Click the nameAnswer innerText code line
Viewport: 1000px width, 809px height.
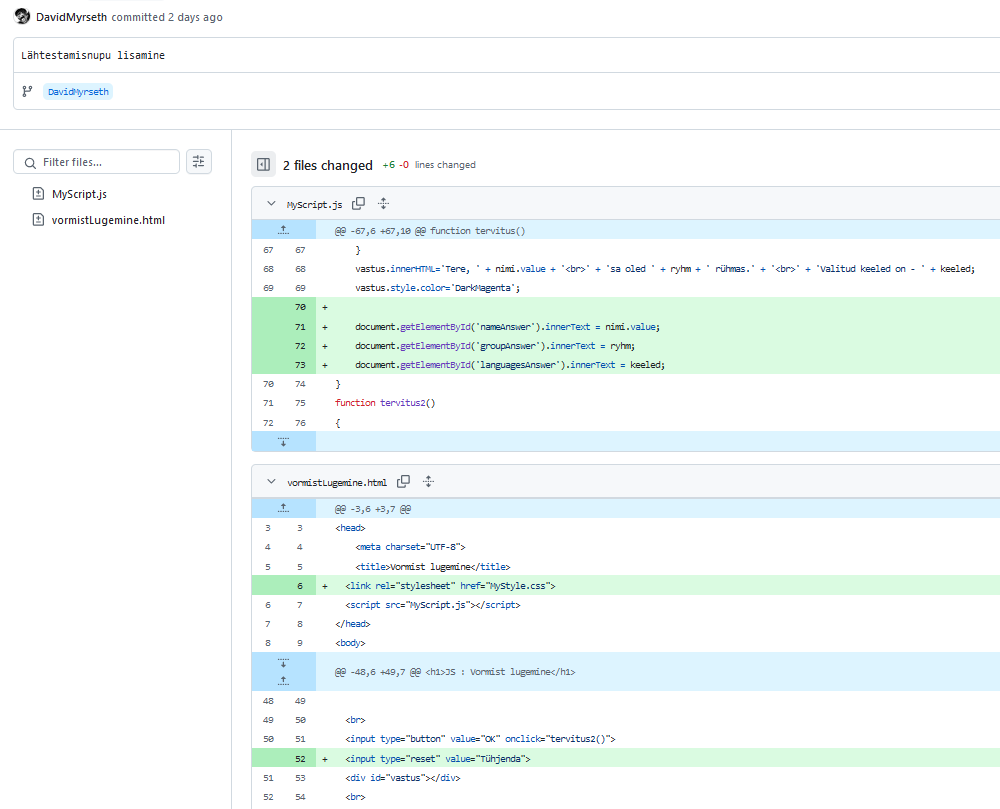tap(508, 326)
